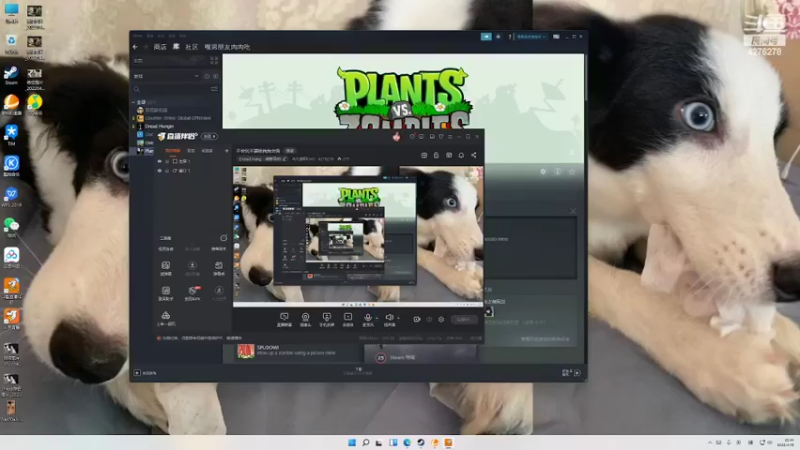
Task: Toggle lock on first source row
Action: pyautogui.click(x=167, y=161)
